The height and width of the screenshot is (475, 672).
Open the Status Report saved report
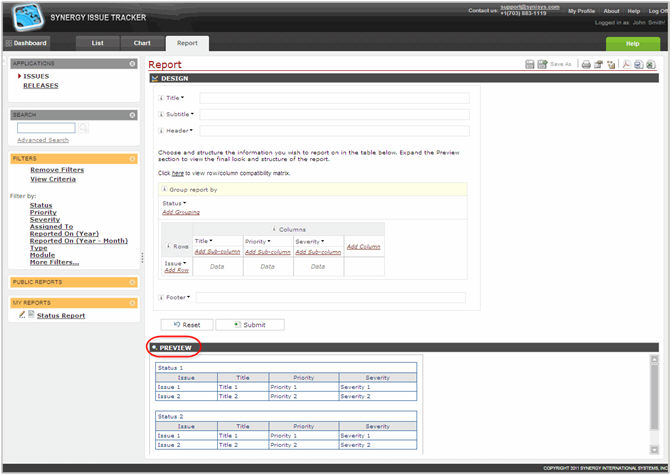(x=61, y=316)
